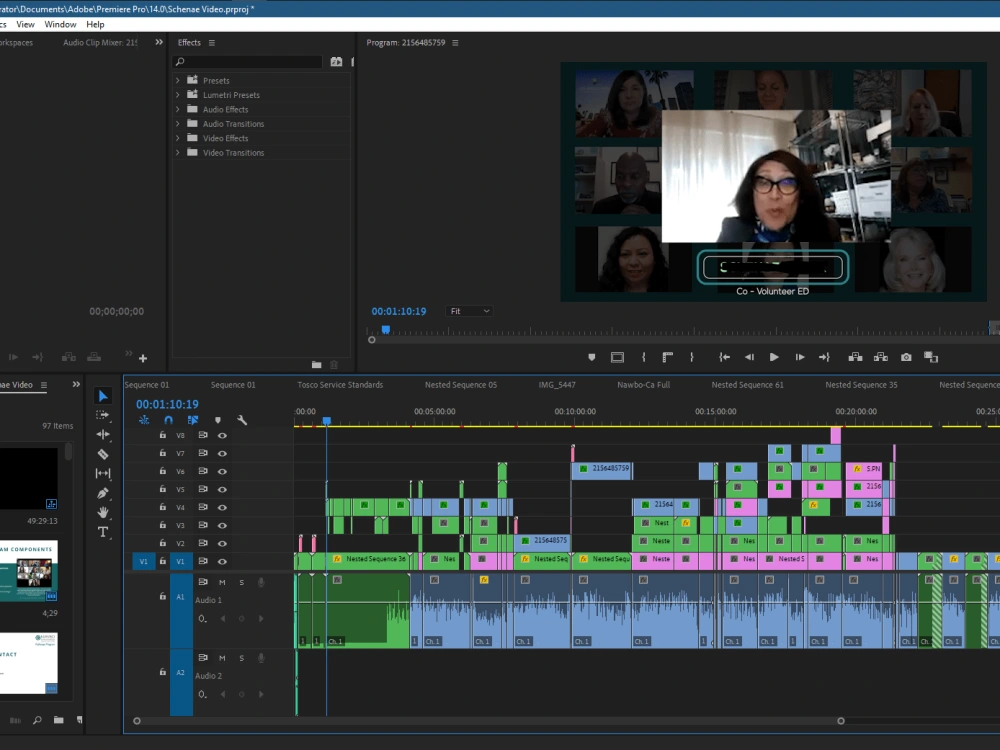Viewport: 1000px width, 750px height.
Task: Lock video track V2
Action: (x=163, y=543)
